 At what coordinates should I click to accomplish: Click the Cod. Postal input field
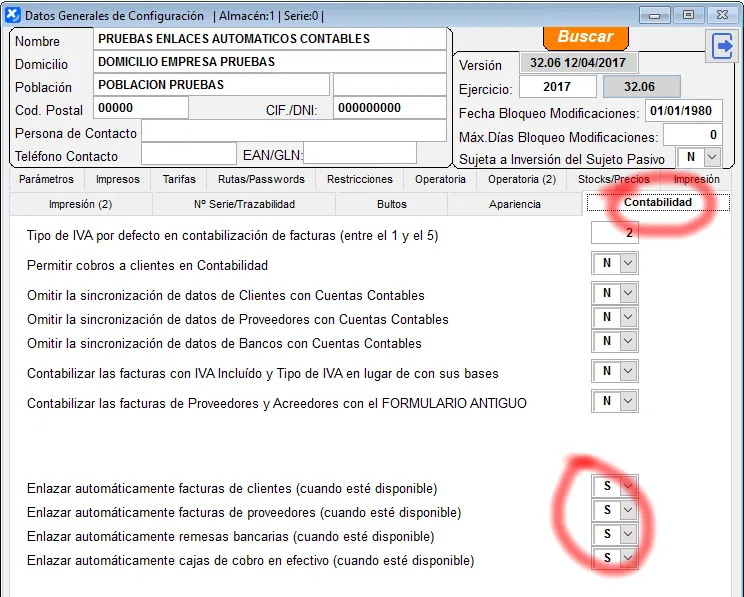(x=141, y=108)
